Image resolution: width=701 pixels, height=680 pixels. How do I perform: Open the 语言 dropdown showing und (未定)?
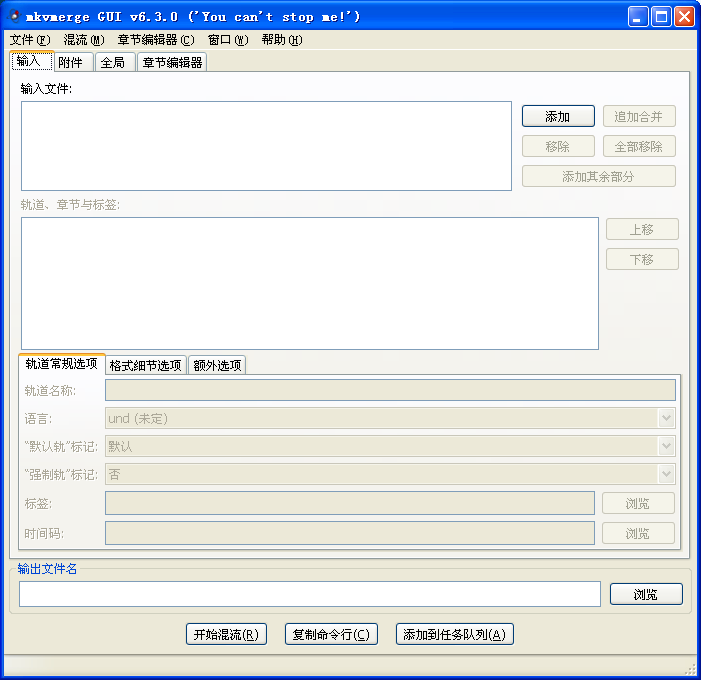tap(390, 418)
